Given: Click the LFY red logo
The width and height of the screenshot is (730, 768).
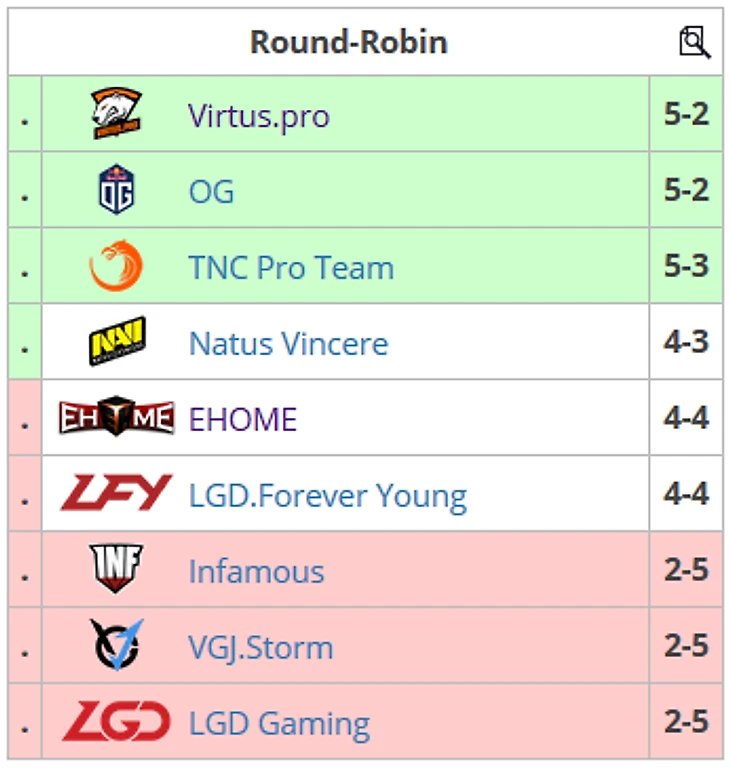Looking at the screenshot, I should tap(116, 494).
